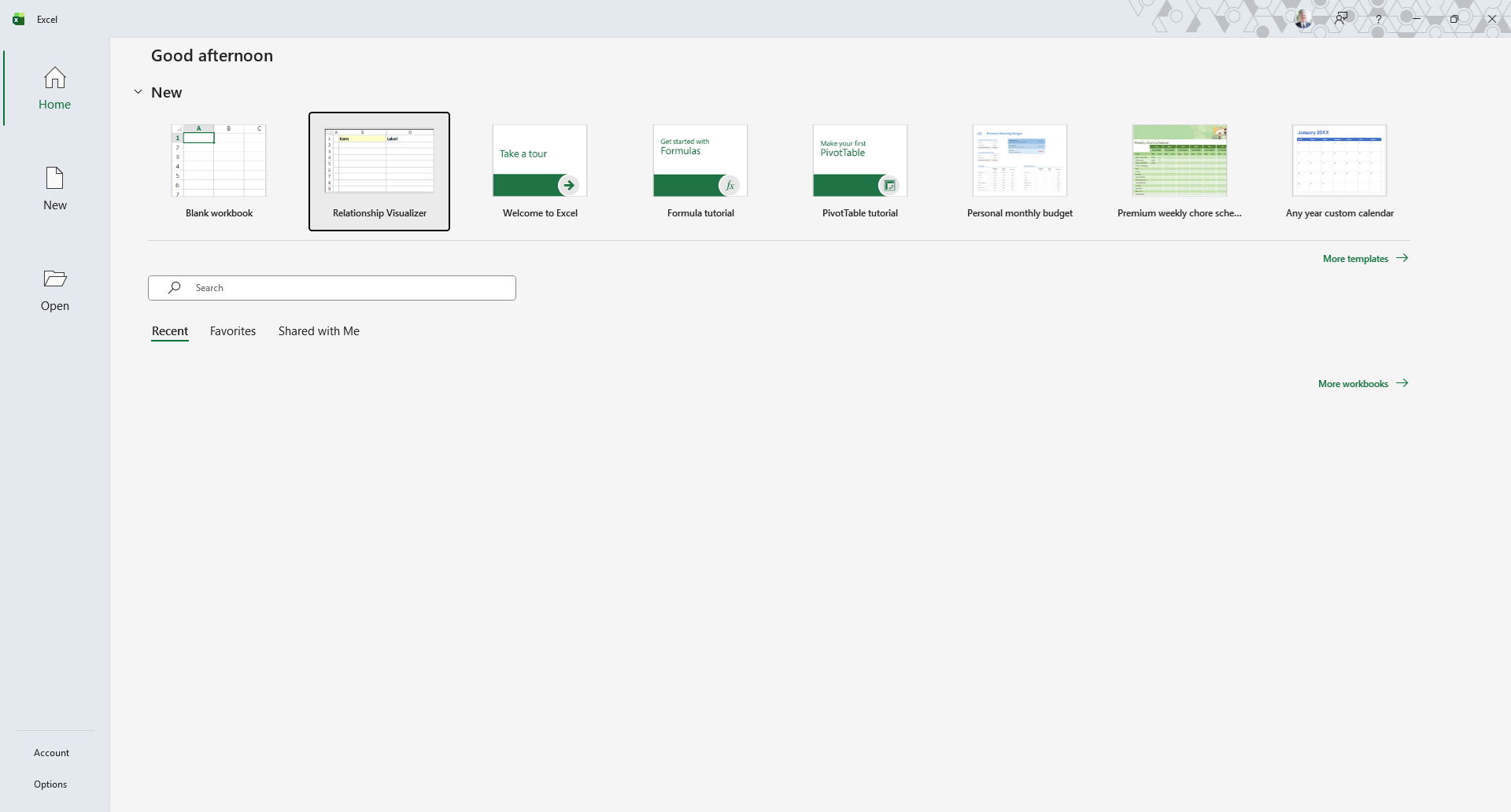1511x812 pixels.
Task: Open Account settings
Action: coord(51,753)
